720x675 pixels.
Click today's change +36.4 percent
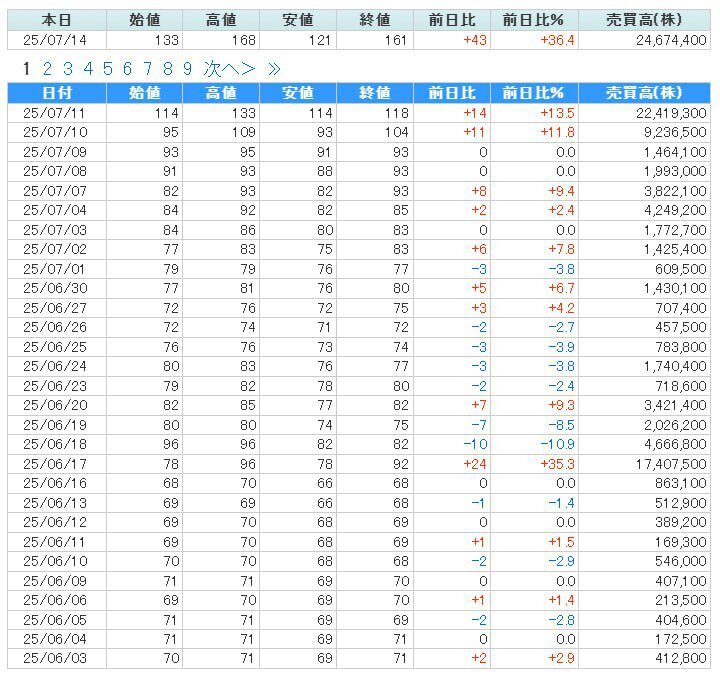click(557, 40)
